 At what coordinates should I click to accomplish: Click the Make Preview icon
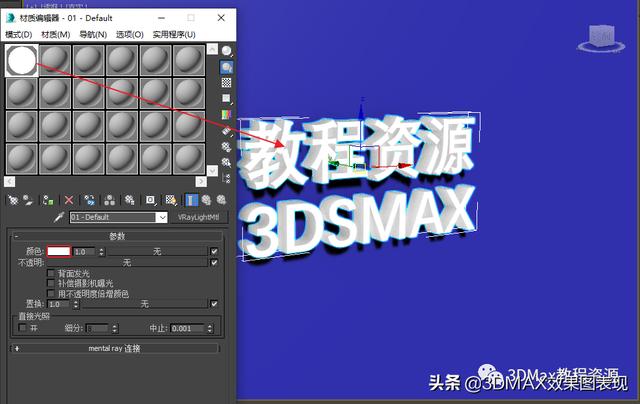pyautogui.click(x=227, y=131)
